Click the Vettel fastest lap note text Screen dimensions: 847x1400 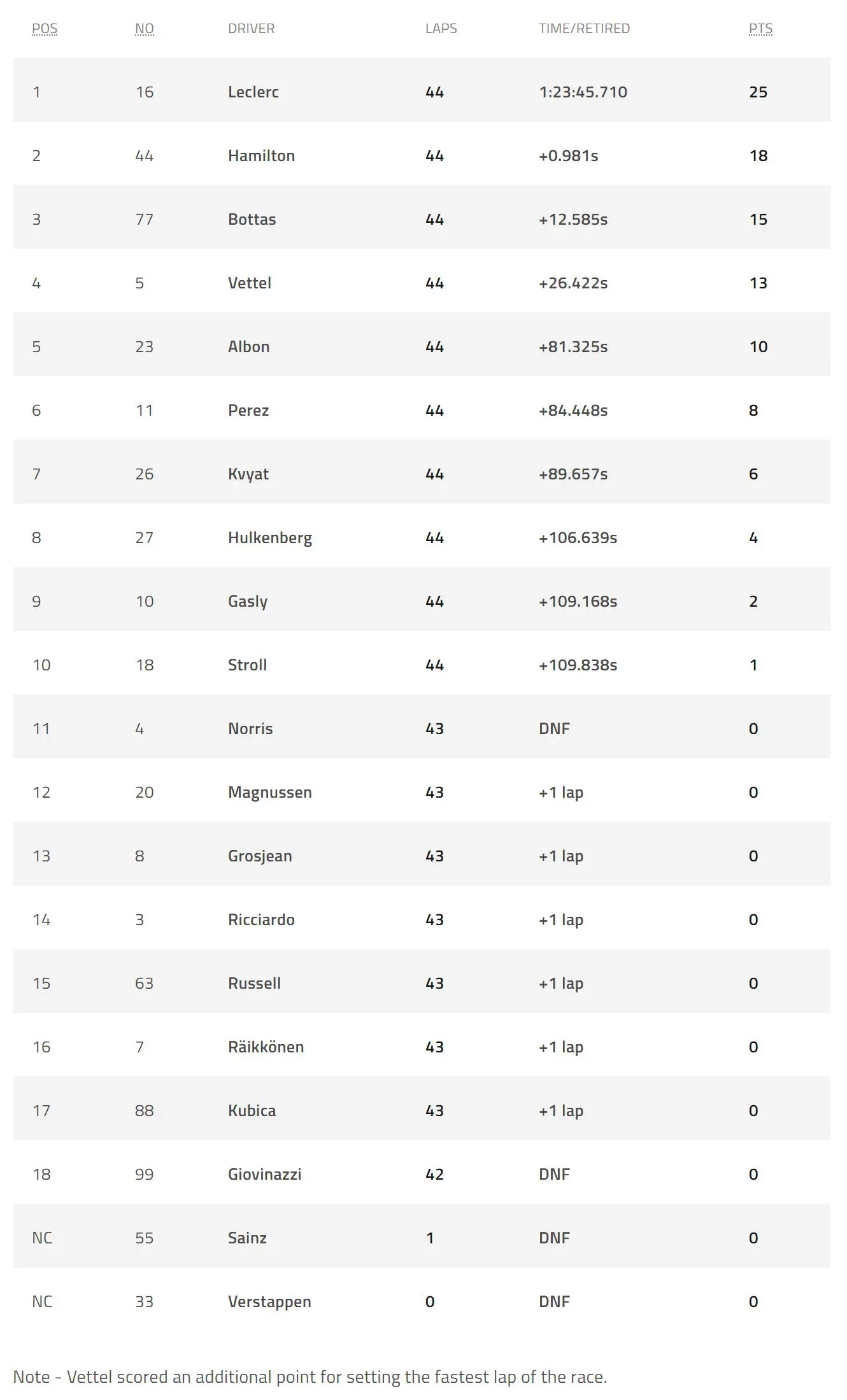310,1377
